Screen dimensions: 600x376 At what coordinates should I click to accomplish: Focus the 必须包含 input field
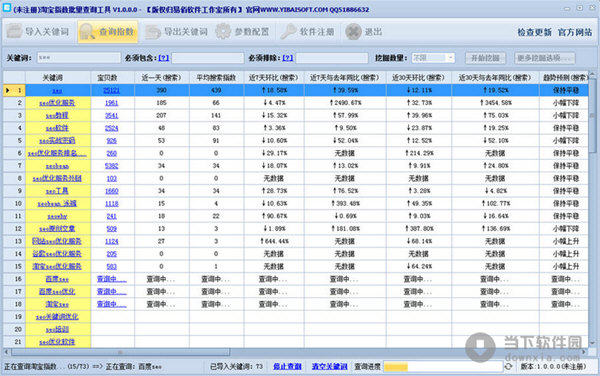tap(207, 58)
